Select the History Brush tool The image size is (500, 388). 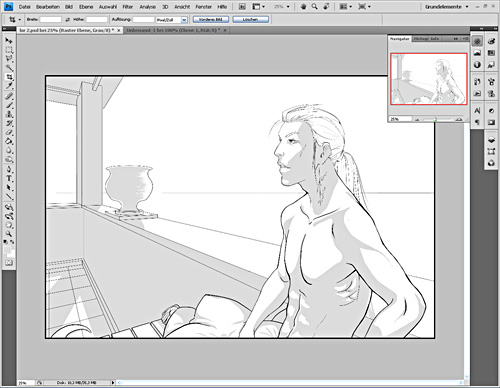tap(9, 124)
